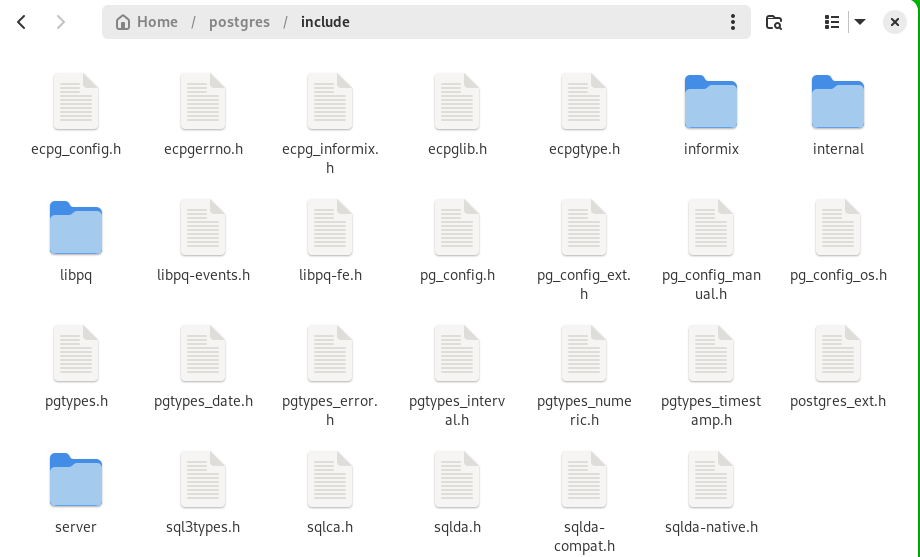Click the current include breadcrumb
The height and width of the screenshot is (557, 920).
325,22
